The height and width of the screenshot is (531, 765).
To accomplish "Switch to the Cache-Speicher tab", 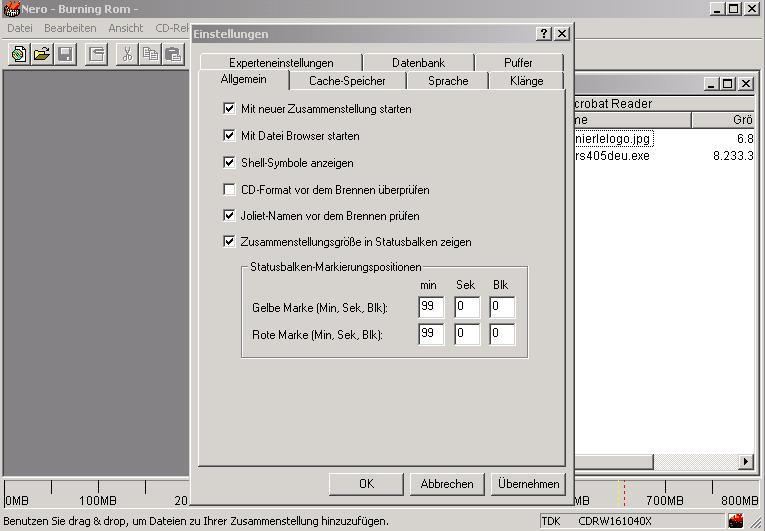I will (x=346, y=81).
